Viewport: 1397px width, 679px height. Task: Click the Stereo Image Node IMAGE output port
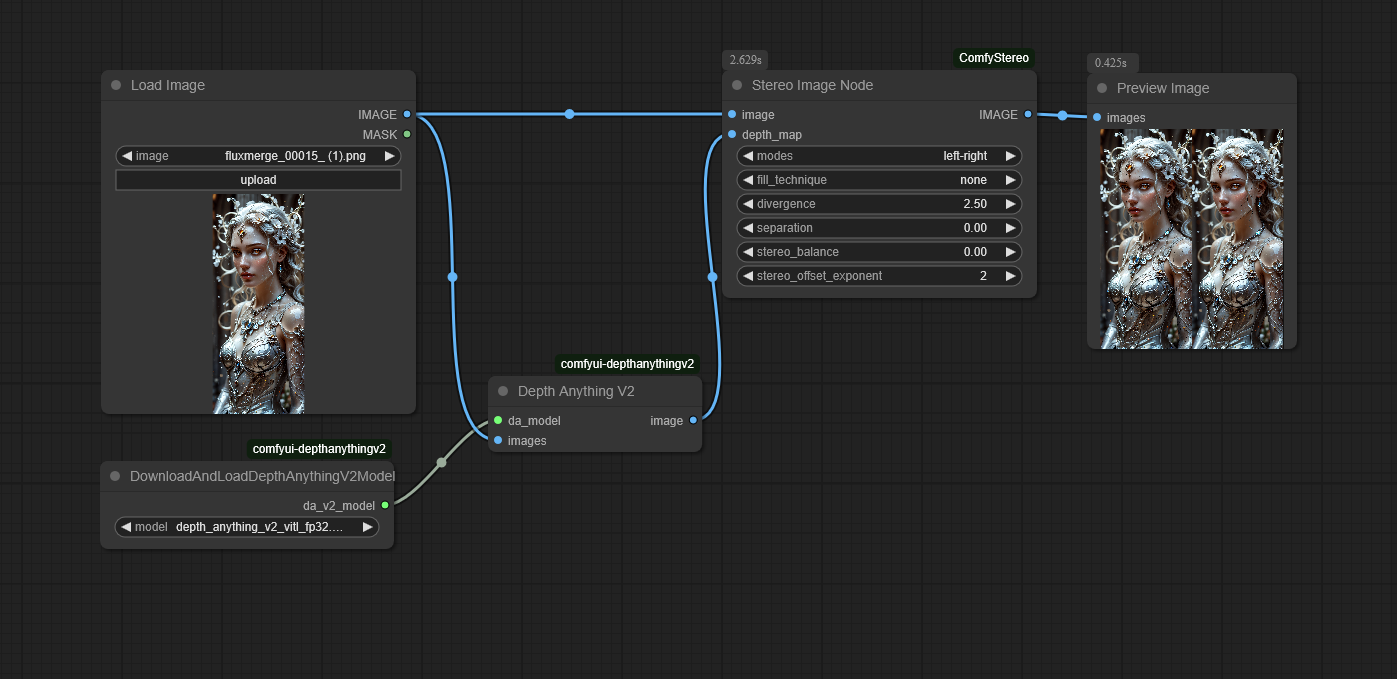click(1028, 115)
